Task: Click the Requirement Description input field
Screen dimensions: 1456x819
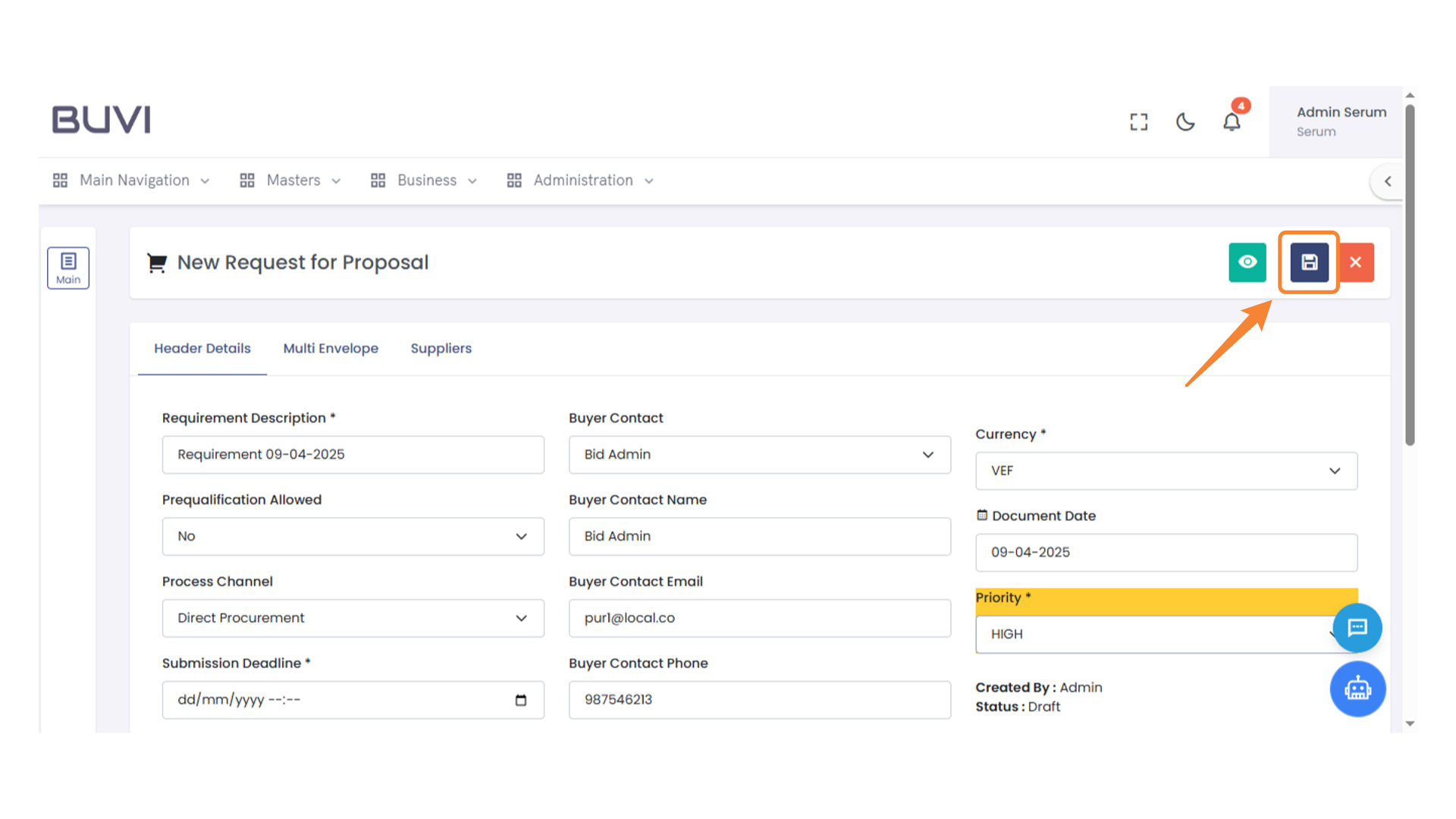Action: 353,454
